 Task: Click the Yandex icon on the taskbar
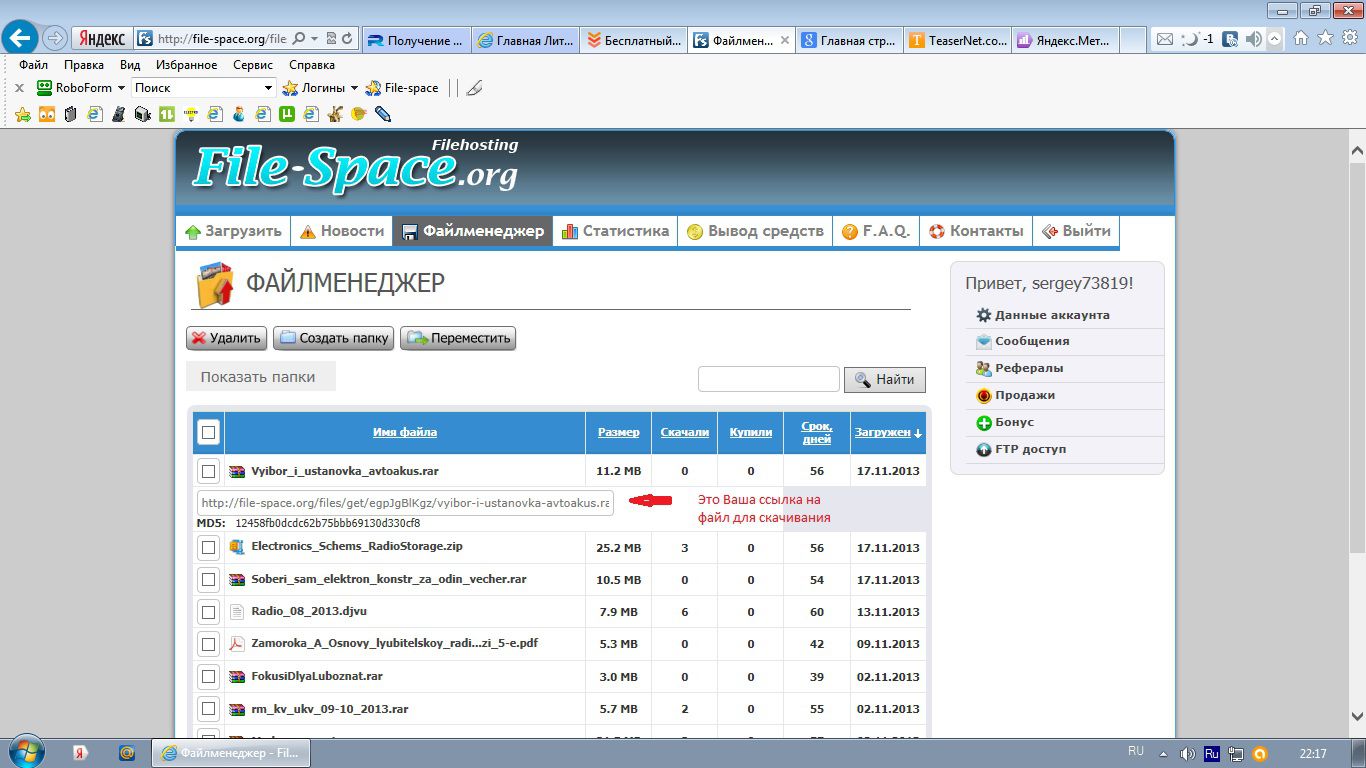81,753
